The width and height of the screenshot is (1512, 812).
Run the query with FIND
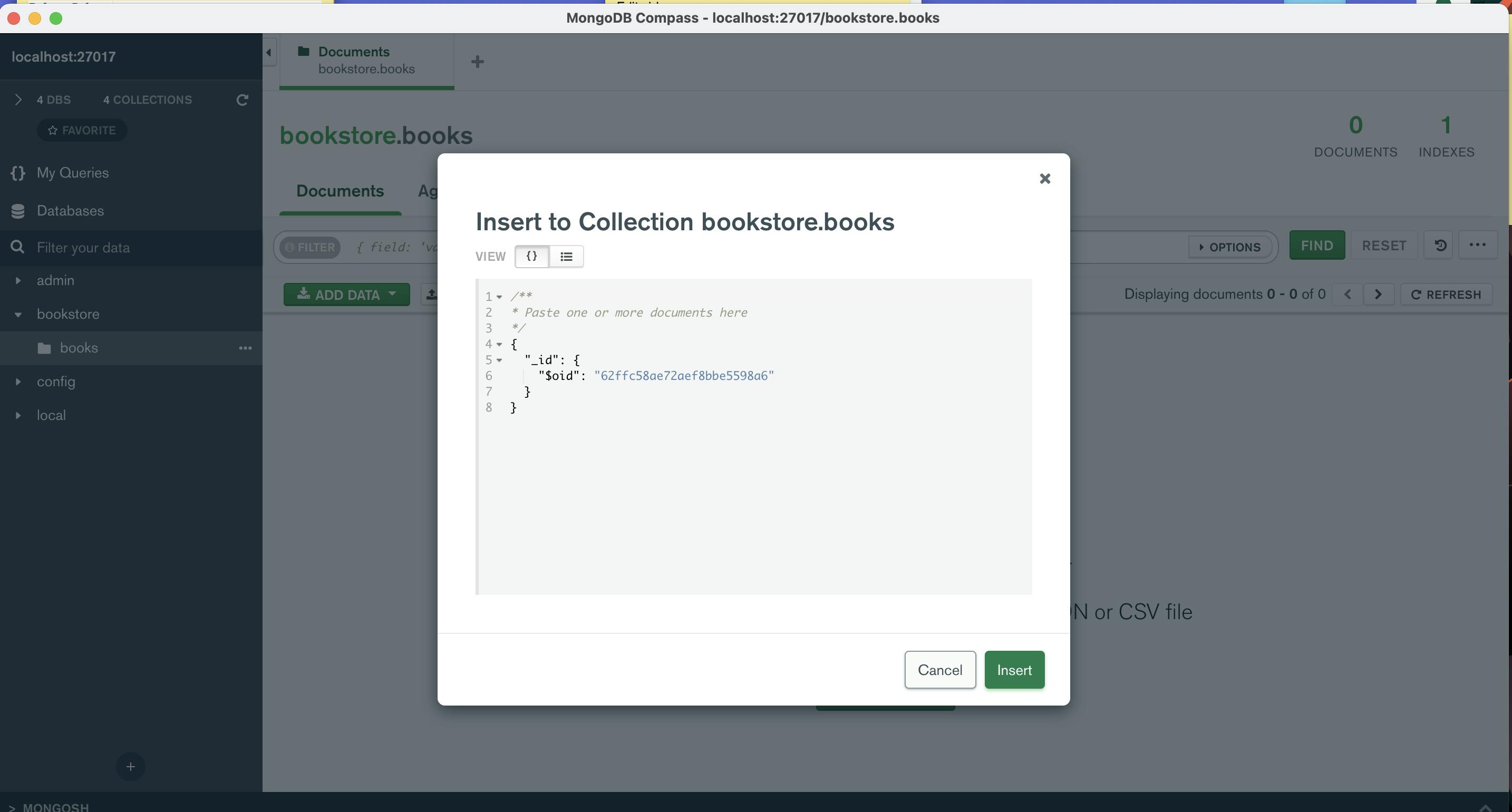[x=1316, y=245]
